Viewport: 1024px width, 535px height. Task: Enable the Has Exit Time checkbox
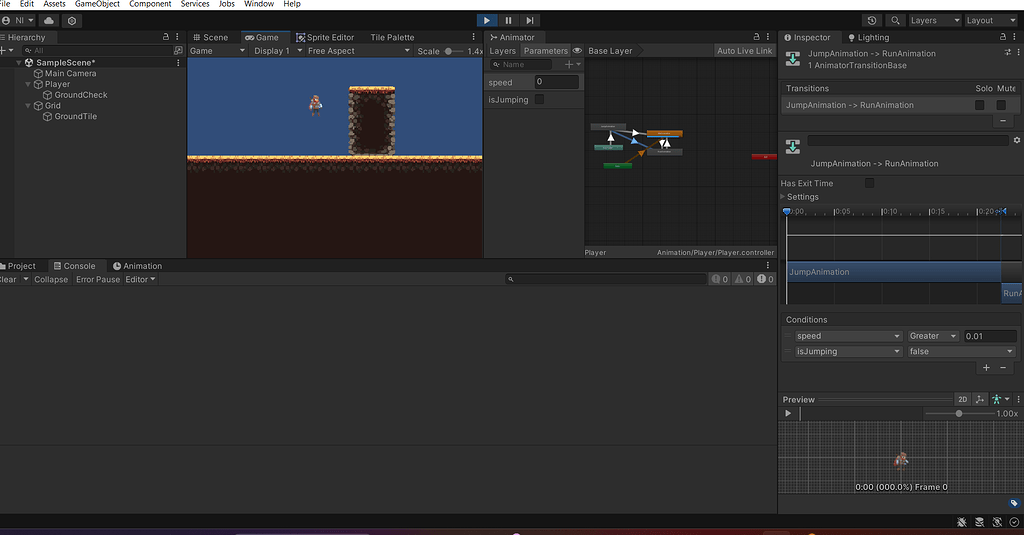tap(869, 183)
